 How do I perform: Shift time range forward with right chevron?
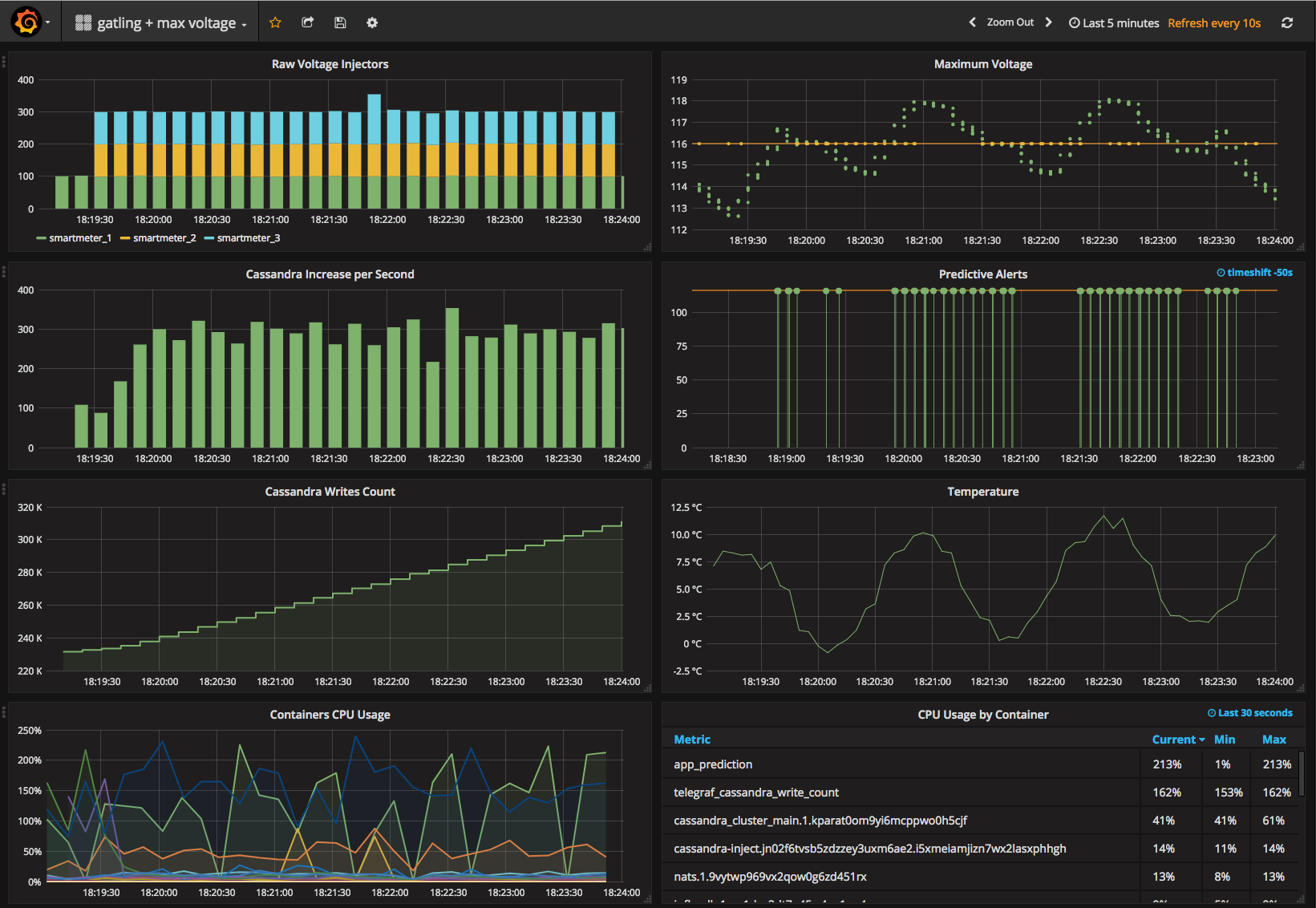pos(1048,22)
